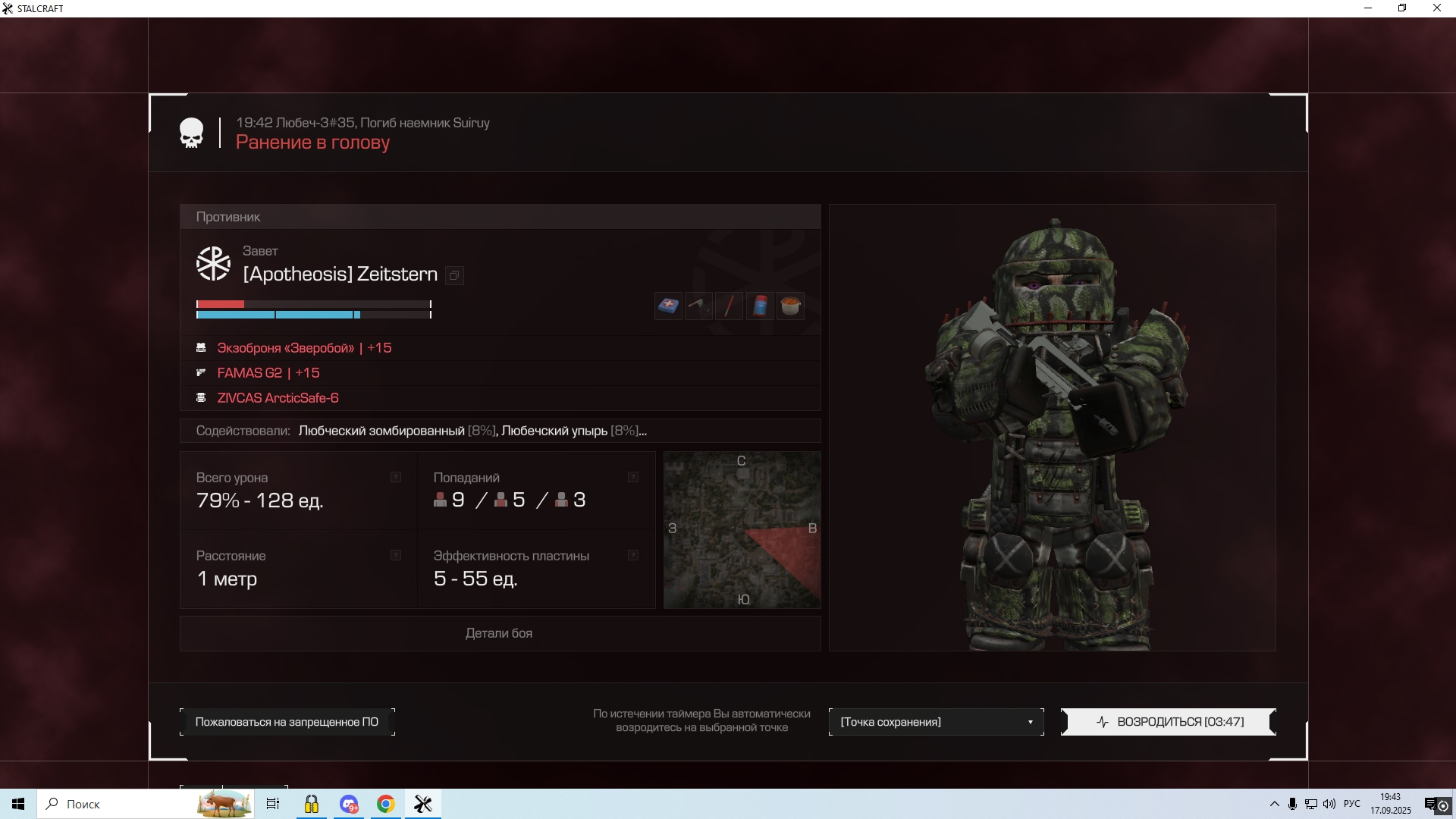The image size is (1456, 819).
Task: Click help icon beside Расстояние
Action: coord(395,555)
